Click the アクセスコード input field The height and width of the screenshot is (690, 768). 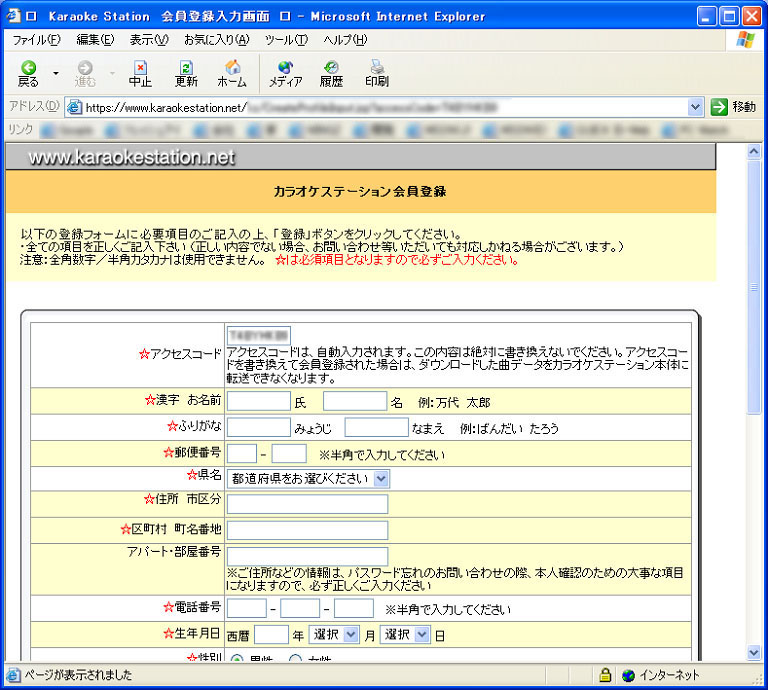(x=259, y=335)
